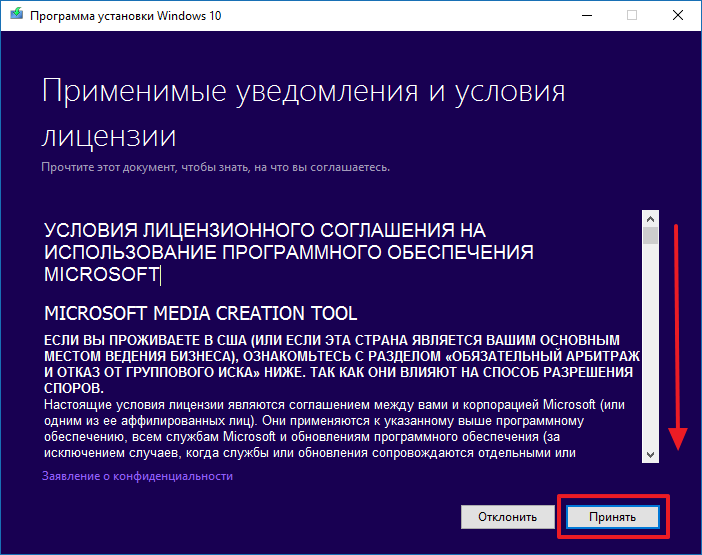Open the Заявление о конфиденциальности link

(x=137, y=476)
